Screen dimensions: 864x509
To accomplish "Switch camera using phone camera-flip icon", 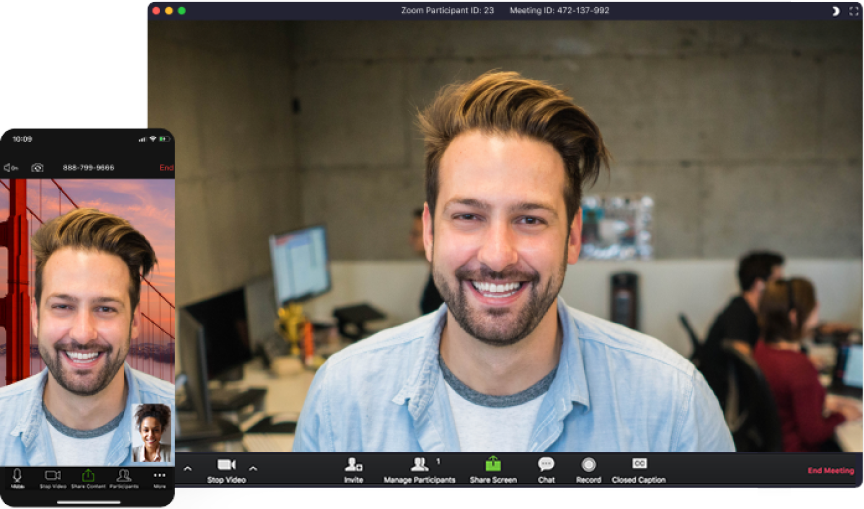I will pyautogui.click(x=37, y=167).
